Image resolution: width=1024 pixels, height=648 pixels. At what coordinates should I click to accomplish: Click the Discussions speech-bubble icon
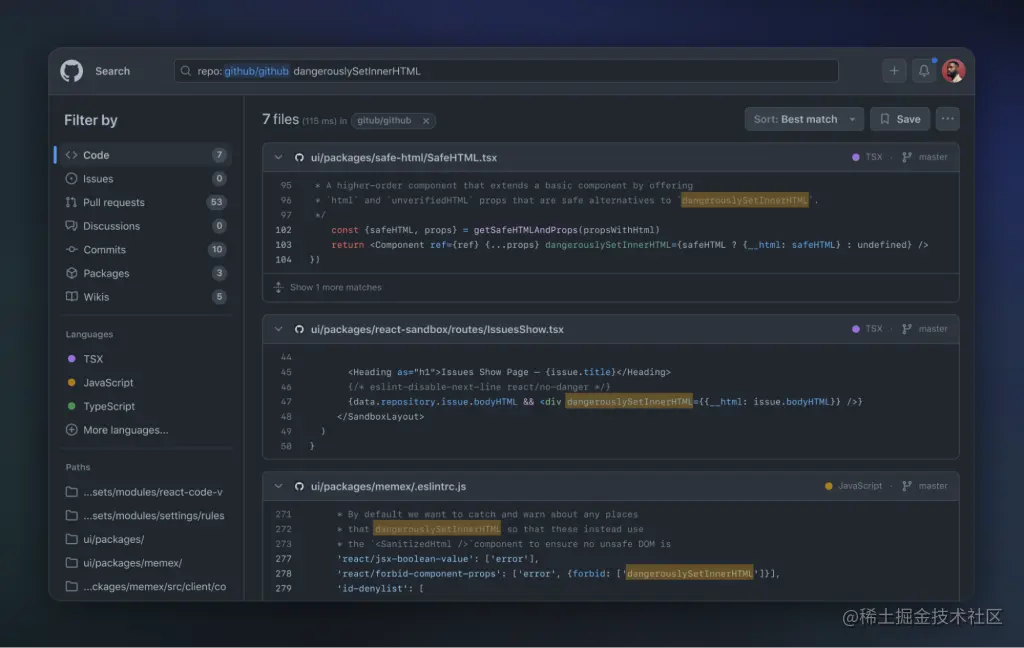(71, 225)
